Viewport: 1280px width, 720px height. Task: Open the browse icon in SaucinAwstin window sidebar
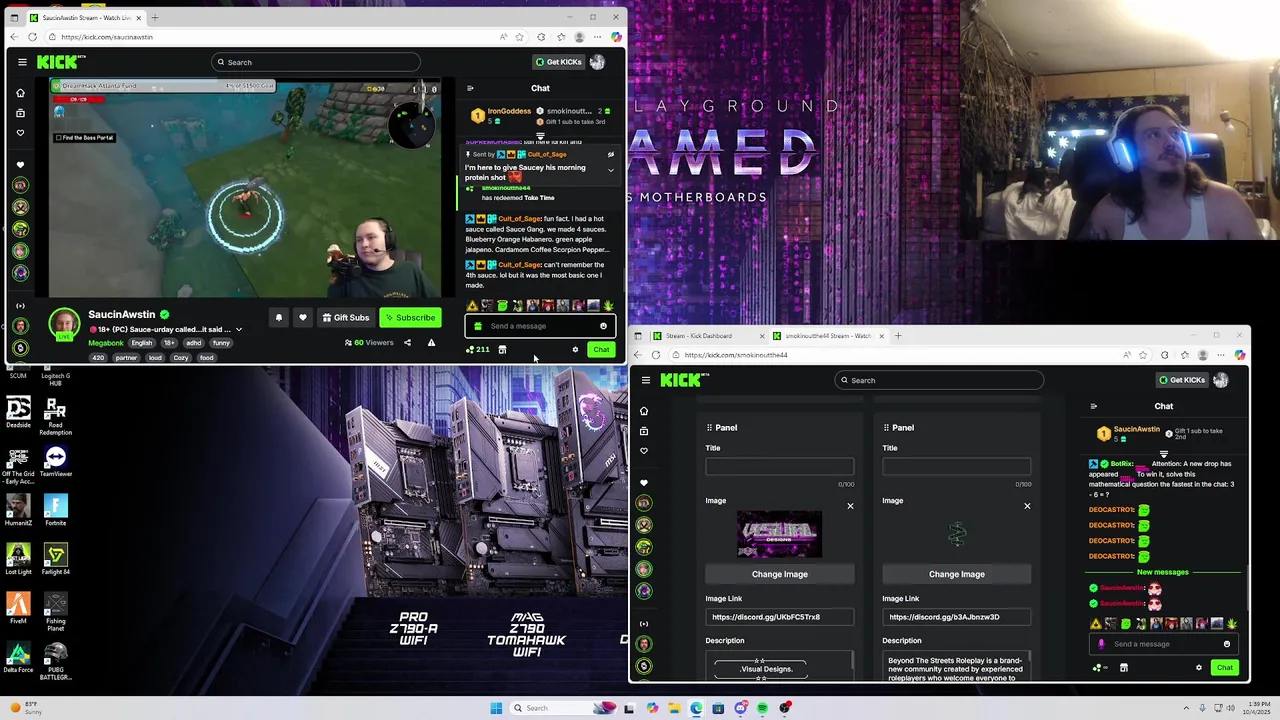click(x=20, y=113)
